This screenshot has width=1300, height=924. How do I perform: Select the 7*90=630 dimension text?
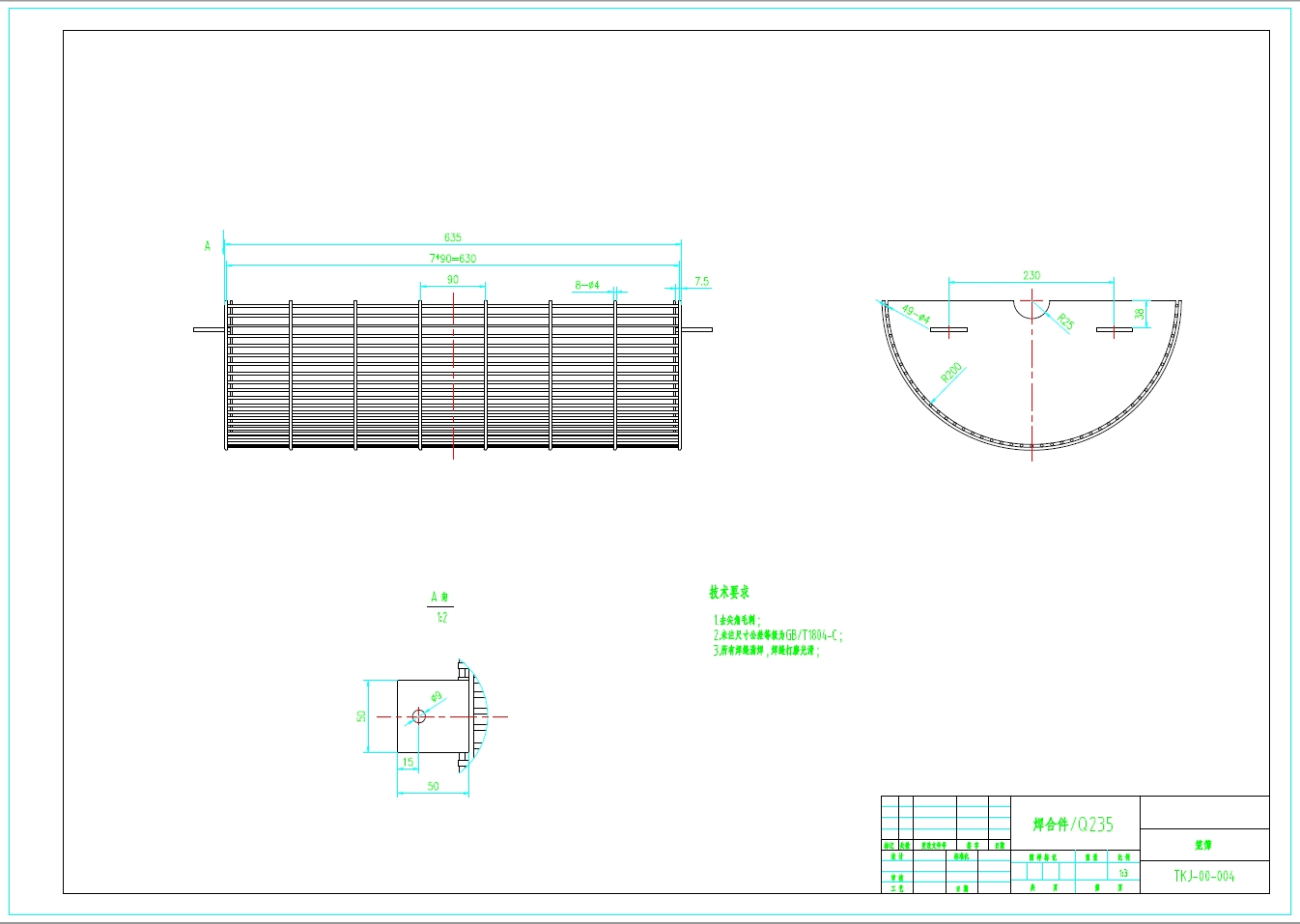click(x=452, y=259)
